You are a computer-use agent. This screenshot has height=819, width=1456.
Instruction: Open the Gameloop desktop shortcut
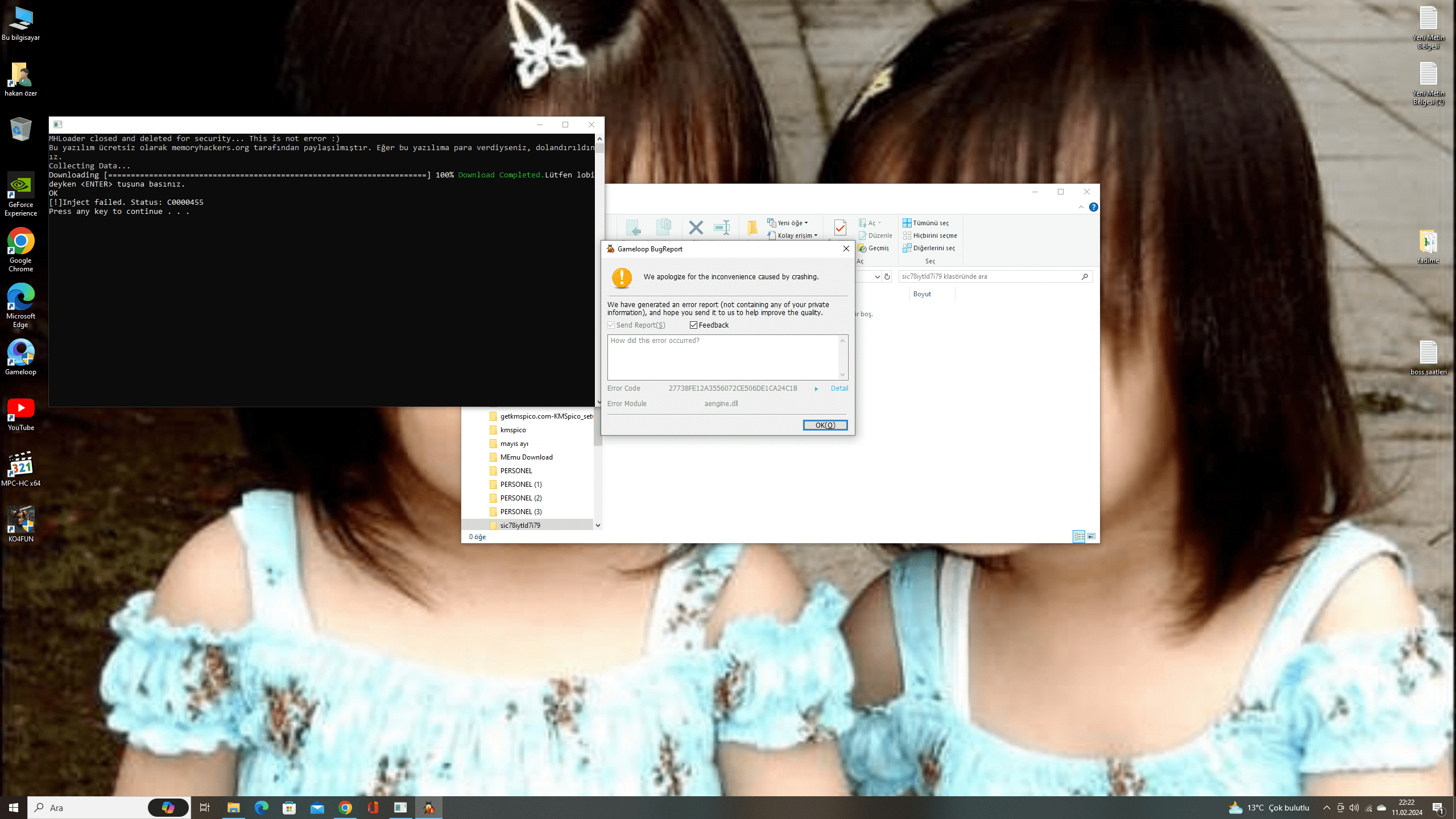coord(21,357)
